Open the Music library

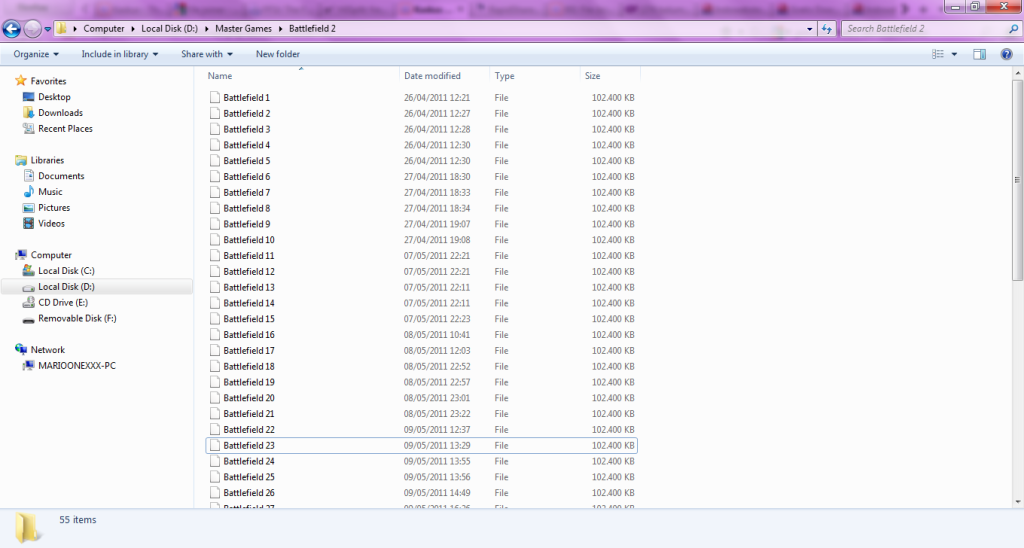pyautogui.click(x=50, y=192)
